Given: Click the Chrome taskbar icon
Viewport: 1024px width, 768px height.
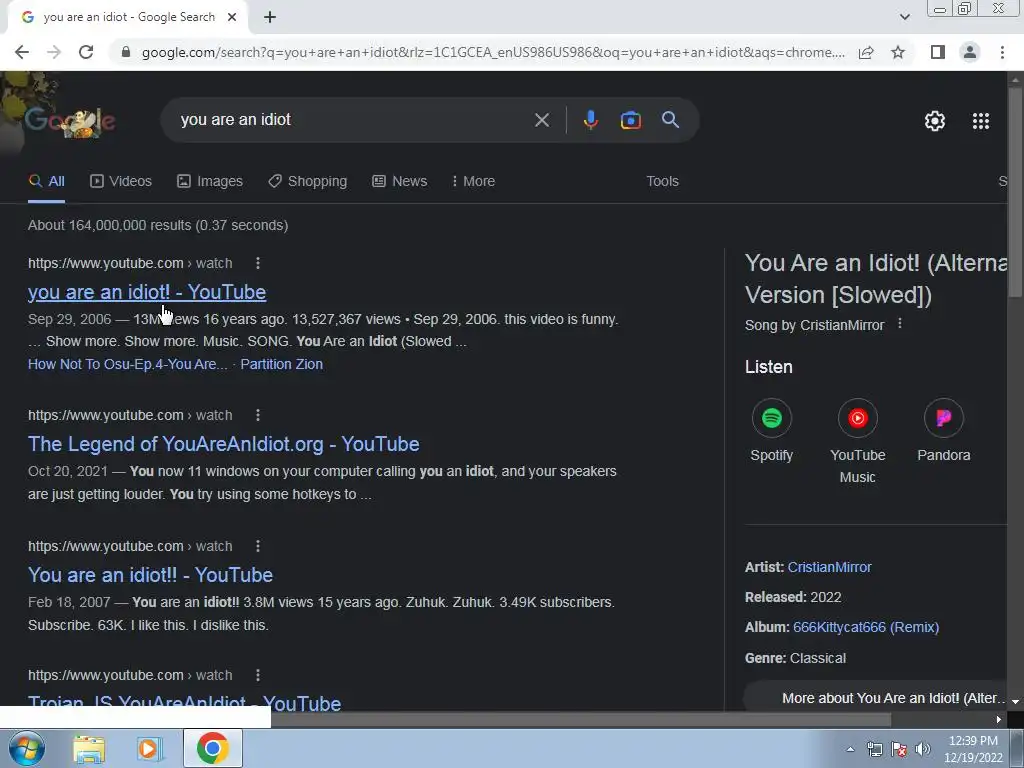Looking at the screenshot, I should point(212,748).
